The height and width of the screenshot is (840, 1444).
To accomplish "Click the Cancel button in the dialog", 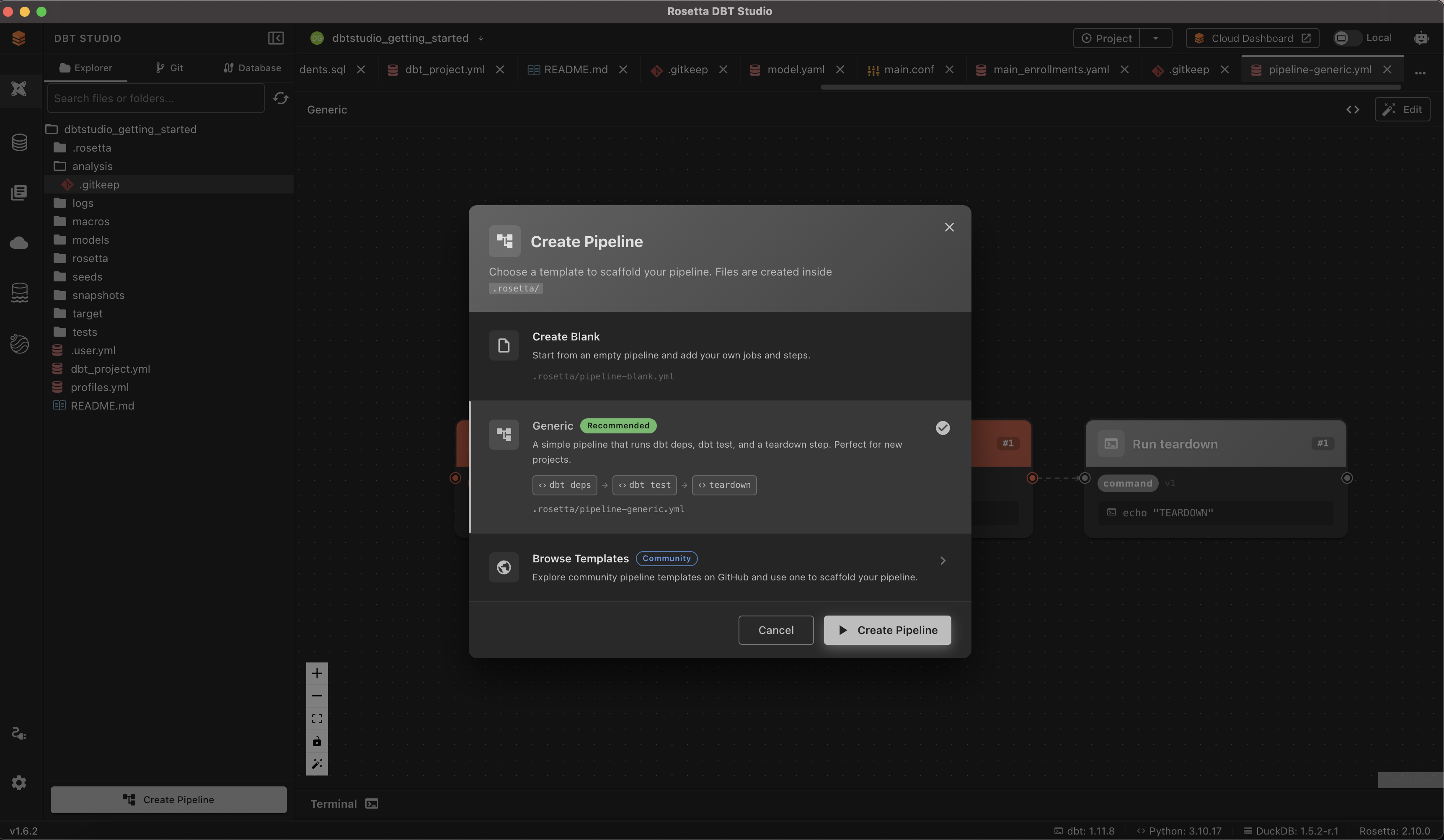I will click(776, 630).
